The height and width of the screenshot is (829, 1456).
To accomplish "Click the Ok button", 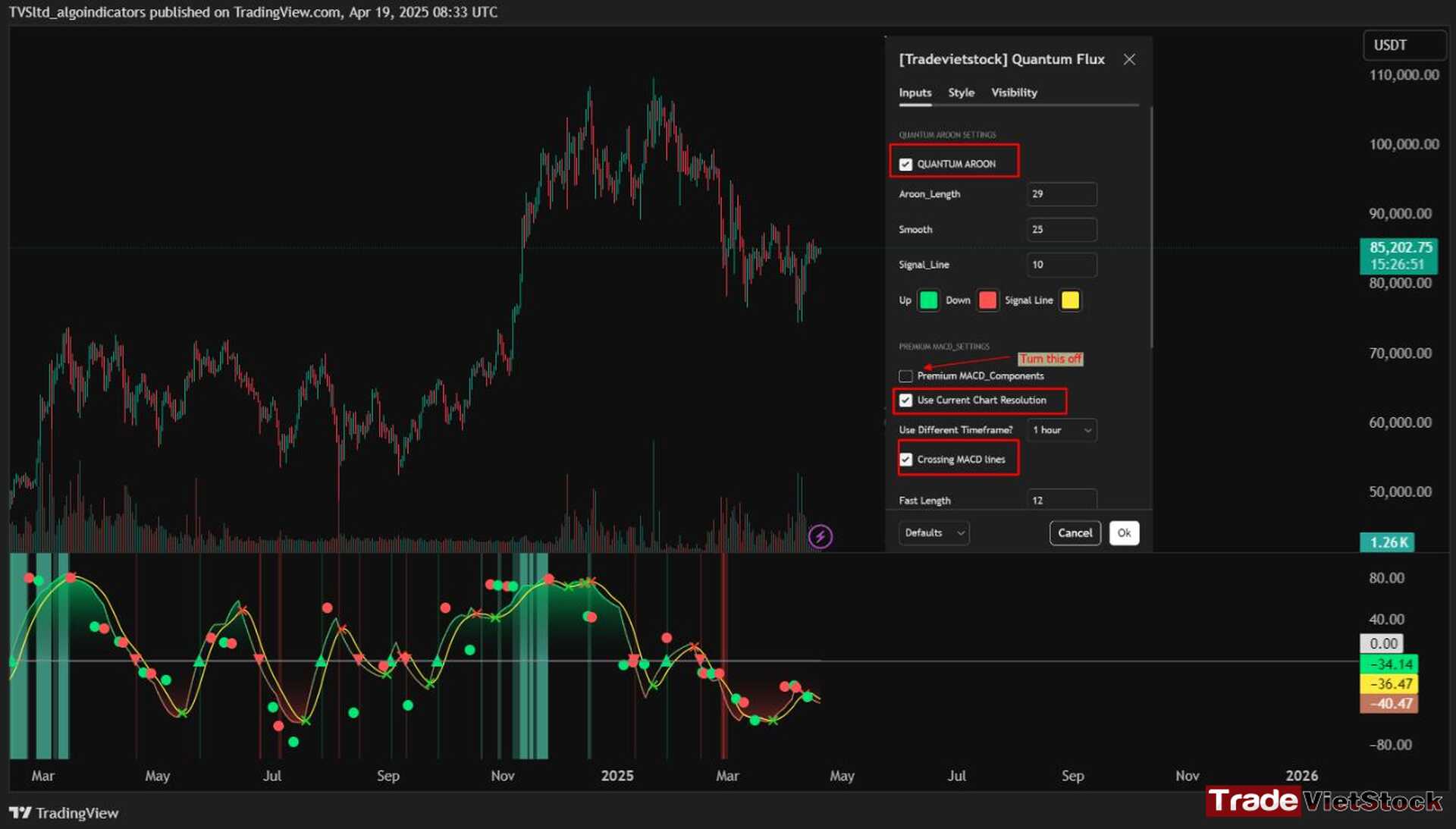I will click(1124, 533).
